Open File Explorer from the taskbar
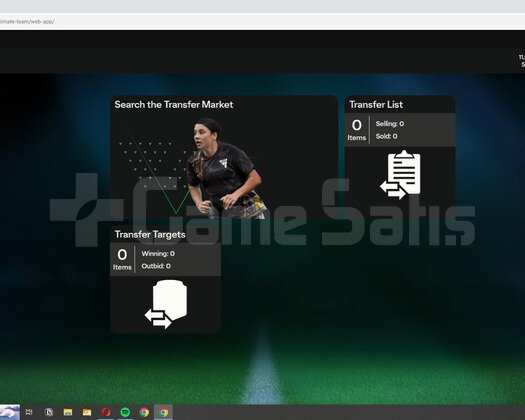The image size is (525, 420). tap(68, 412)
